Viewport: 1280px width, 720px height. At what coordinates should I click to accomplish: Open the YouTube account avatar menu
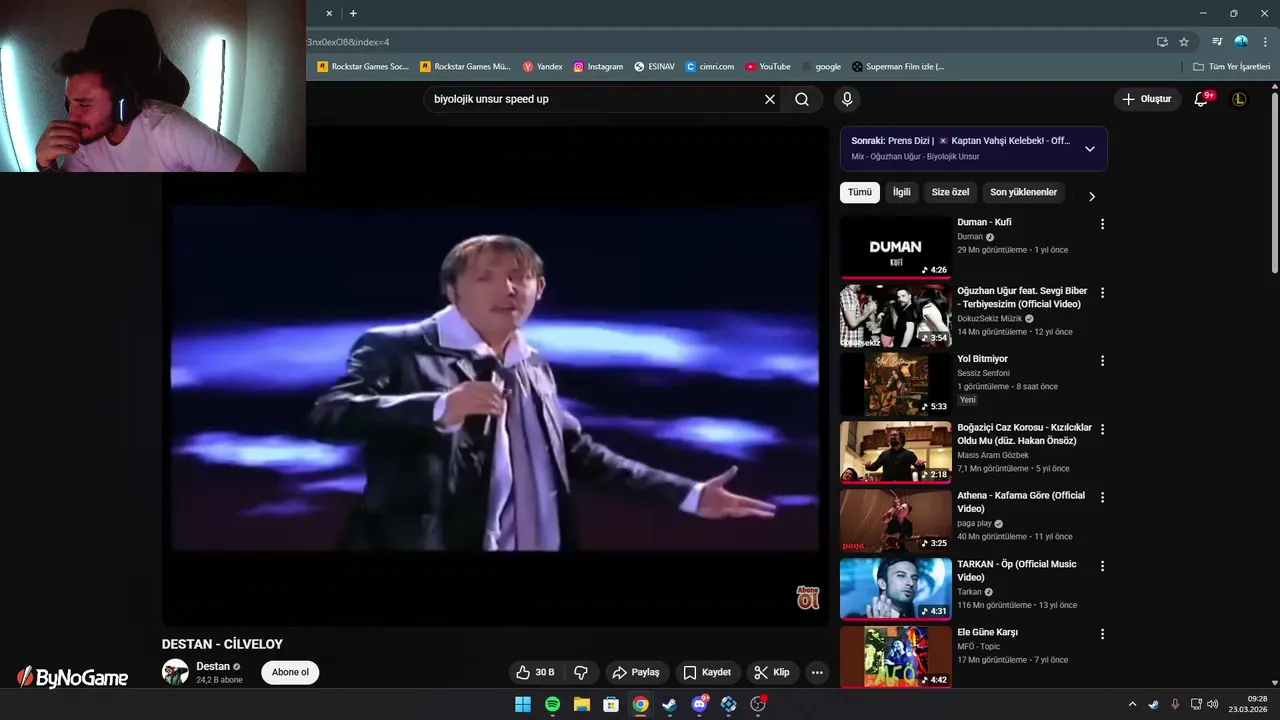[x=1240, y=99]
